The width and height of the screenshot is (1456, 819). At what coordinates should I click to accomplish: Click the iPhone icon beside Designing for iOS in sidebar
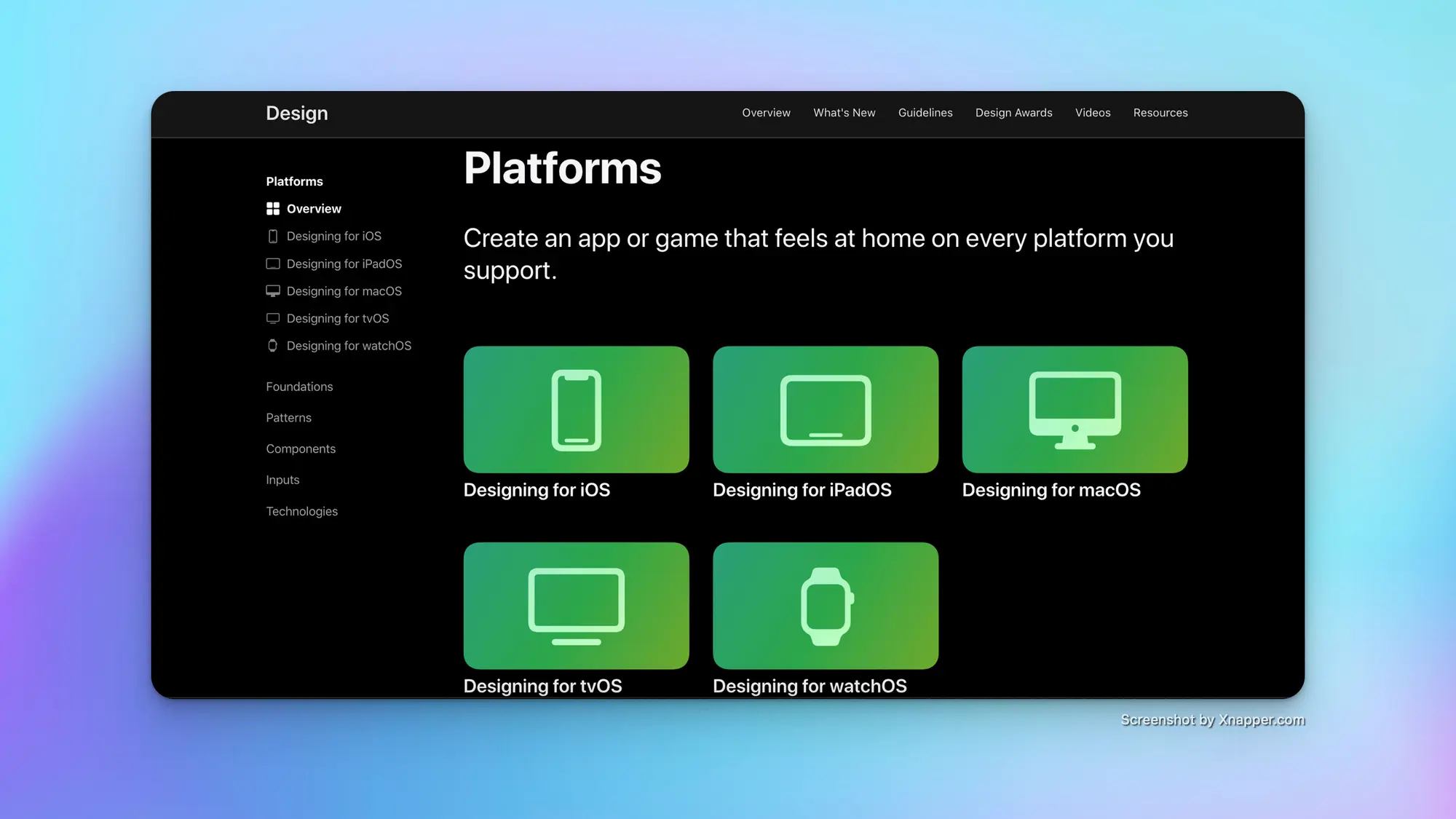click(273, 237)
